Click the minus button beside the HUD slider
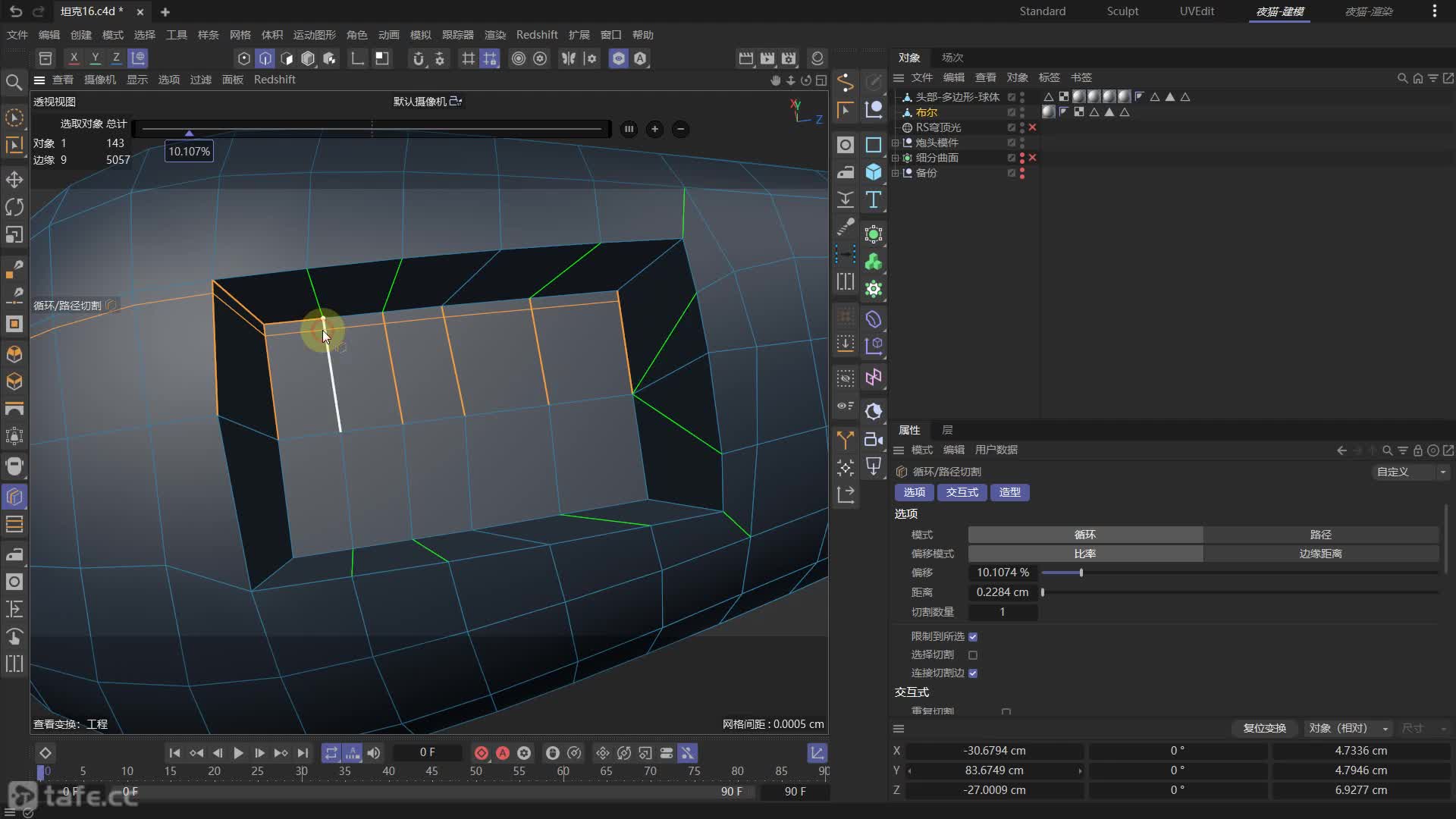The height and width of the screenshot is (819, 1456). (680, 129)
